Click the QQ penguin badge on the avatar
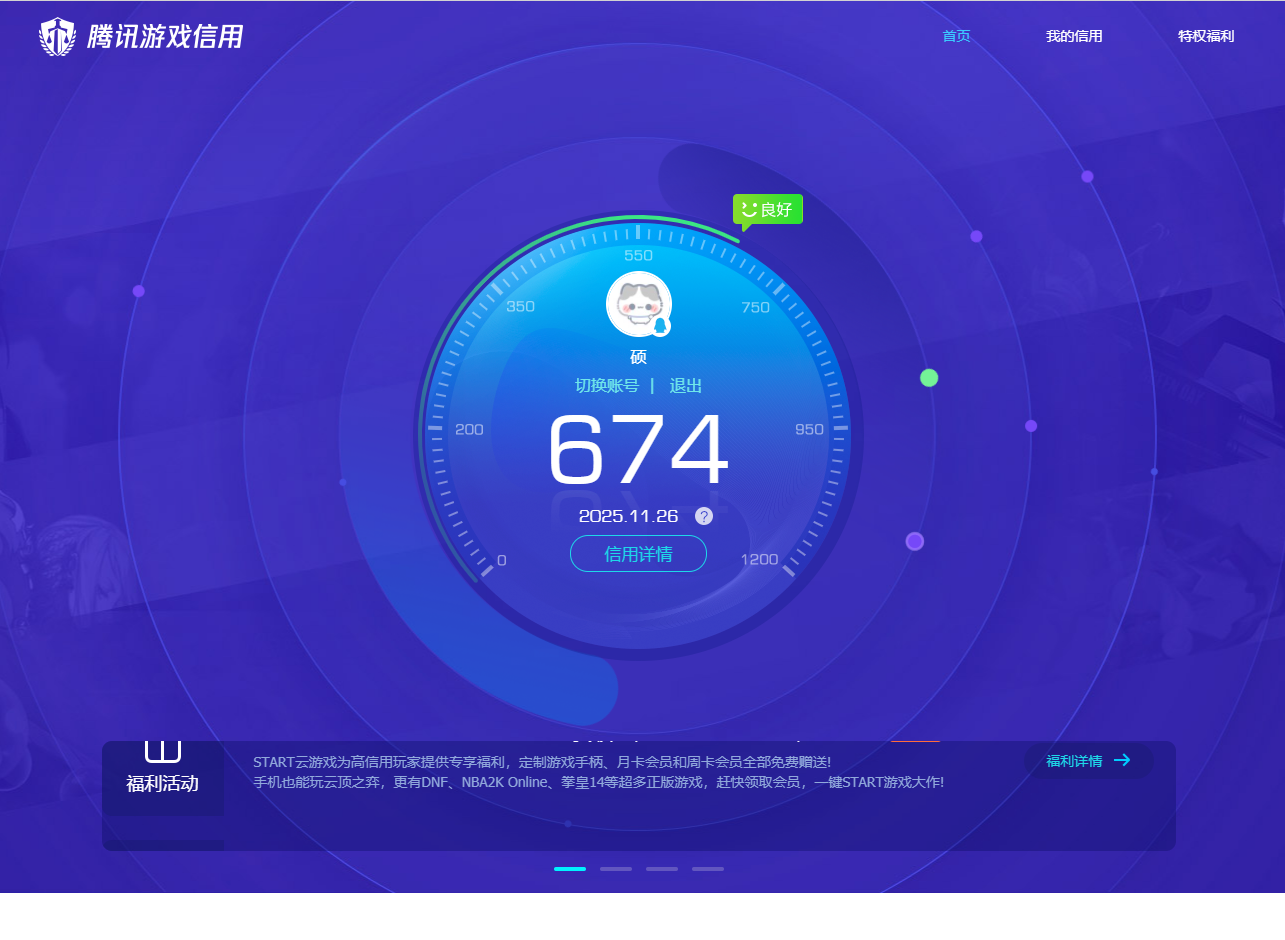Viewport: 1285px width, 940px height. (x=660, y=326)
